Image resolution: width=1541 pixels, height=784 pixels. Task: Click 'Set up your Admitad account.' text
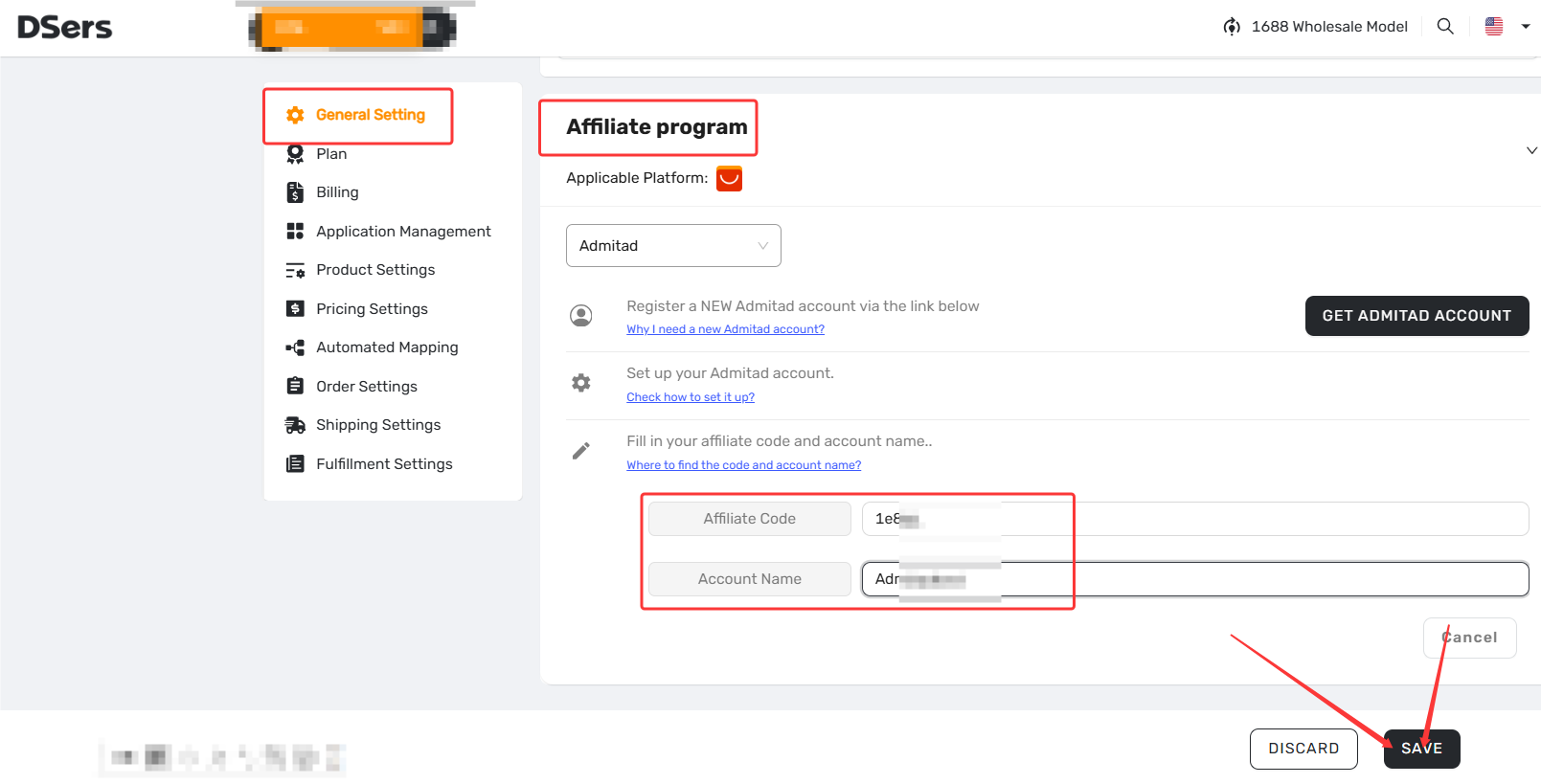[x=730, y=373]
